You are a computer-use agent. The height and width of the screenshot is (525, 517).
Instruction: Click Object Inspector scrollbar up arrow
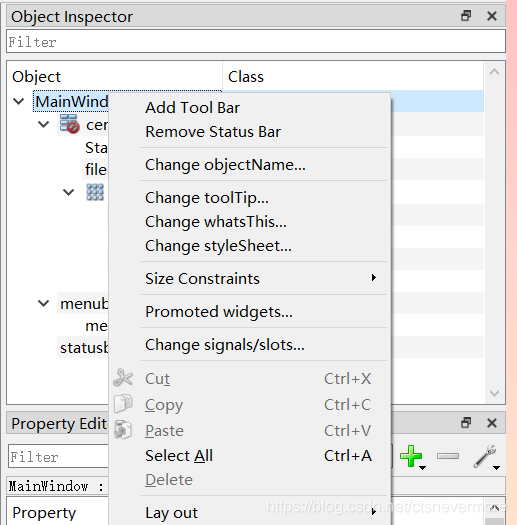[x=495, y=71]
